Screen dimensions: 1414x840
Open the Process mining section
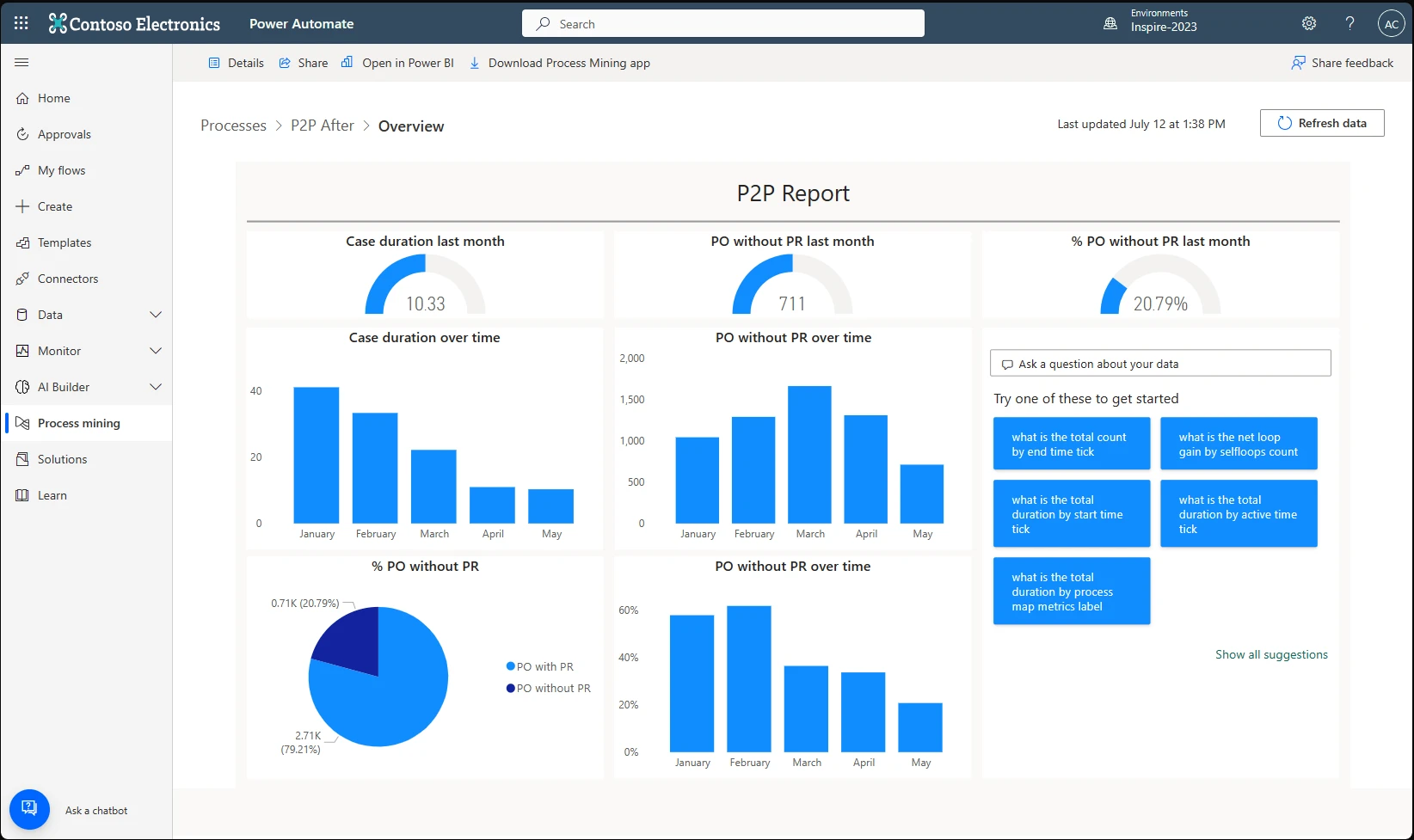pos(78,423)
